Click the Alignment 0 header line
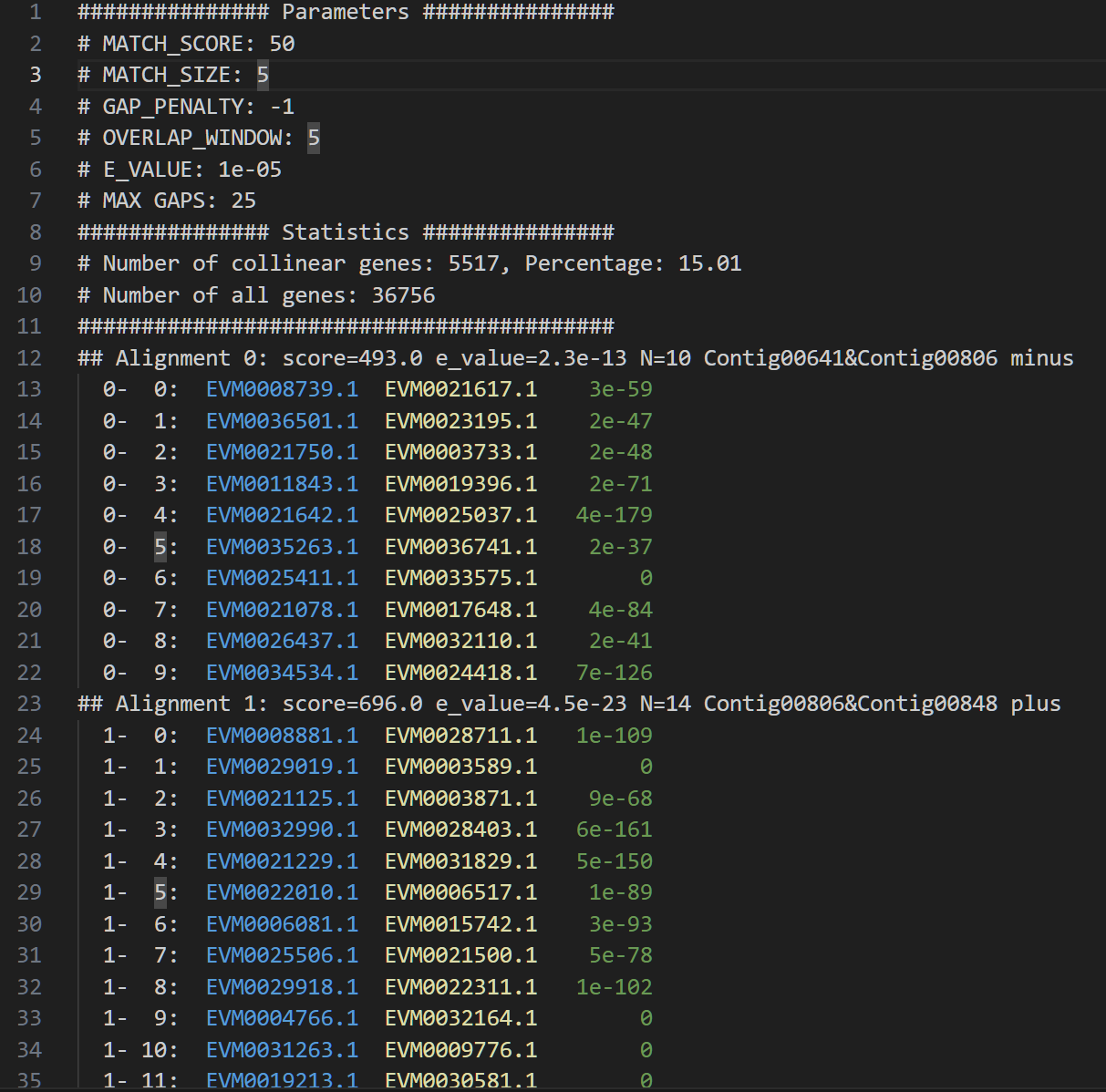Image resolution: width=1106 pixels, height=1092 pixels. (575, 358)
